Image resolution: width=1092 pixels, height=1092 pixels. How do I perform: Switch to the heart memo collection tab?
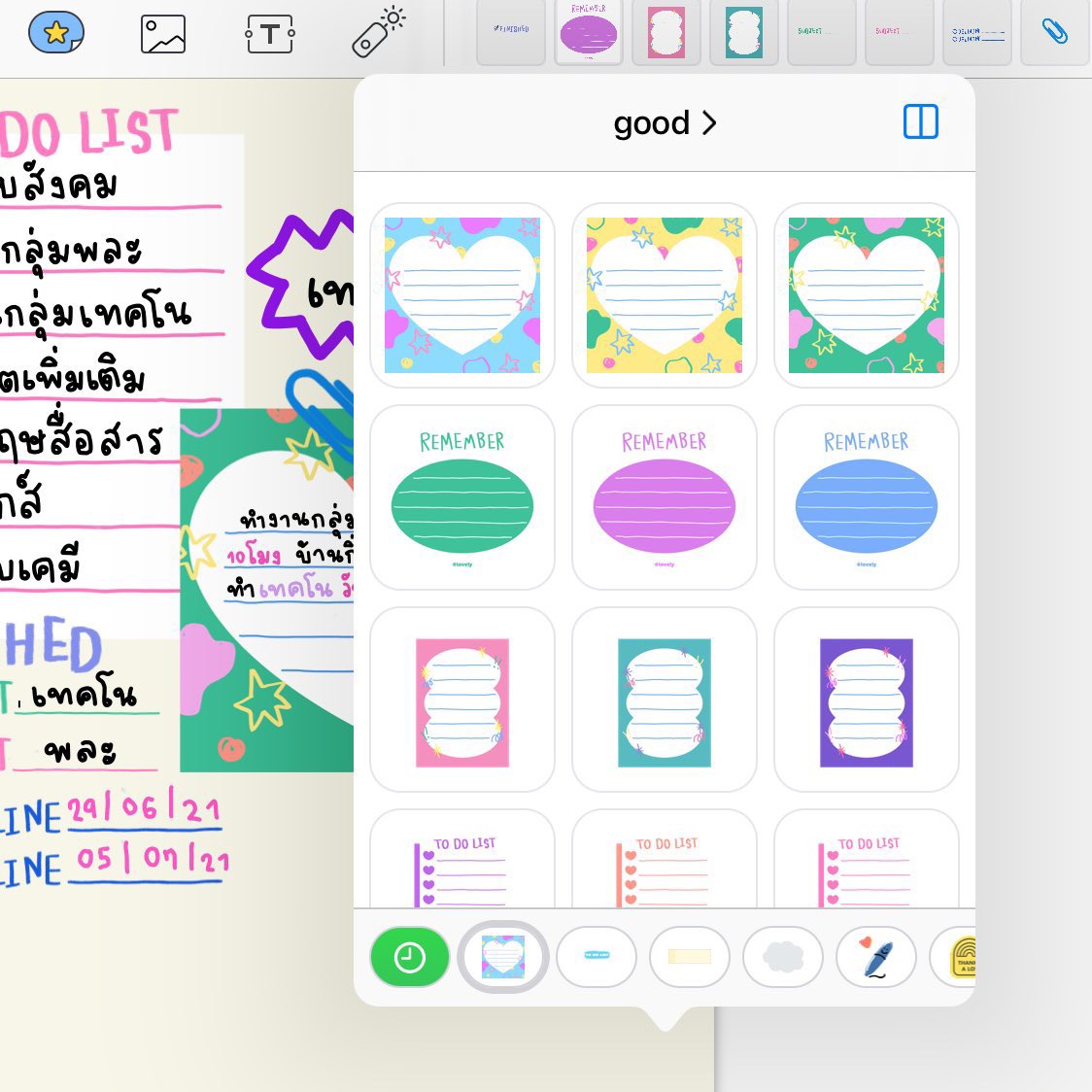click(503, 957)
